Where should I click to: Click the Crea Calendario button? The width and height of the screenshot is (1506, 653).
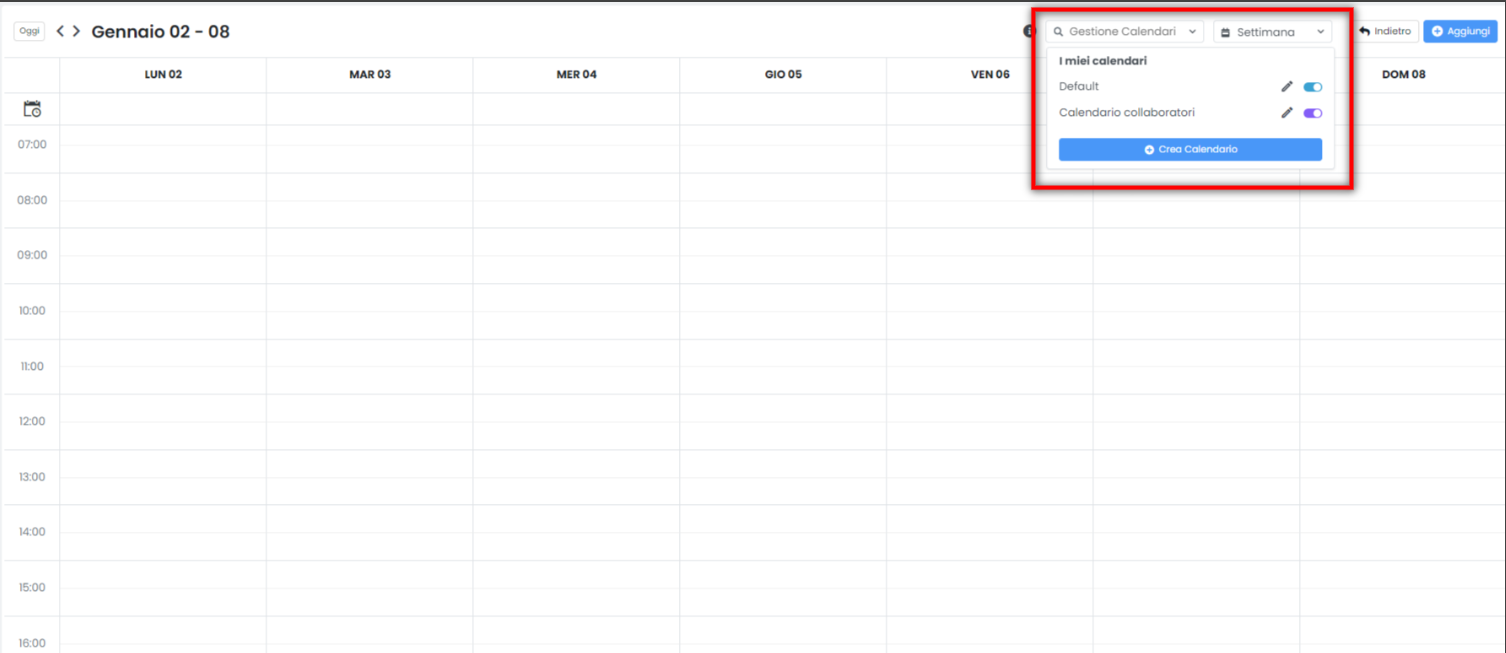(1190, 149)
